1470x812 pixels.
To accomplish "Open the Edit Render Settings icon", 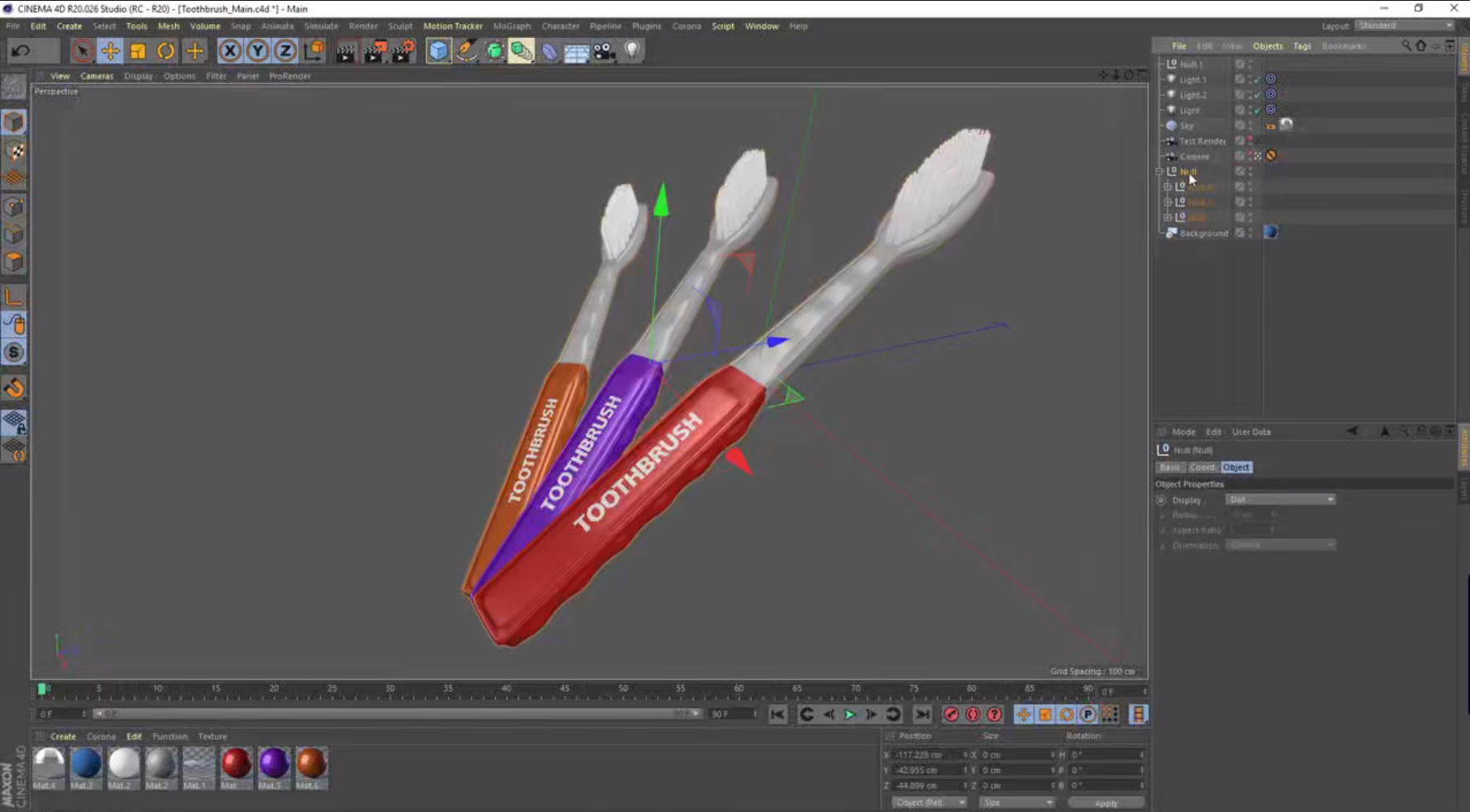I will point(403,50).
